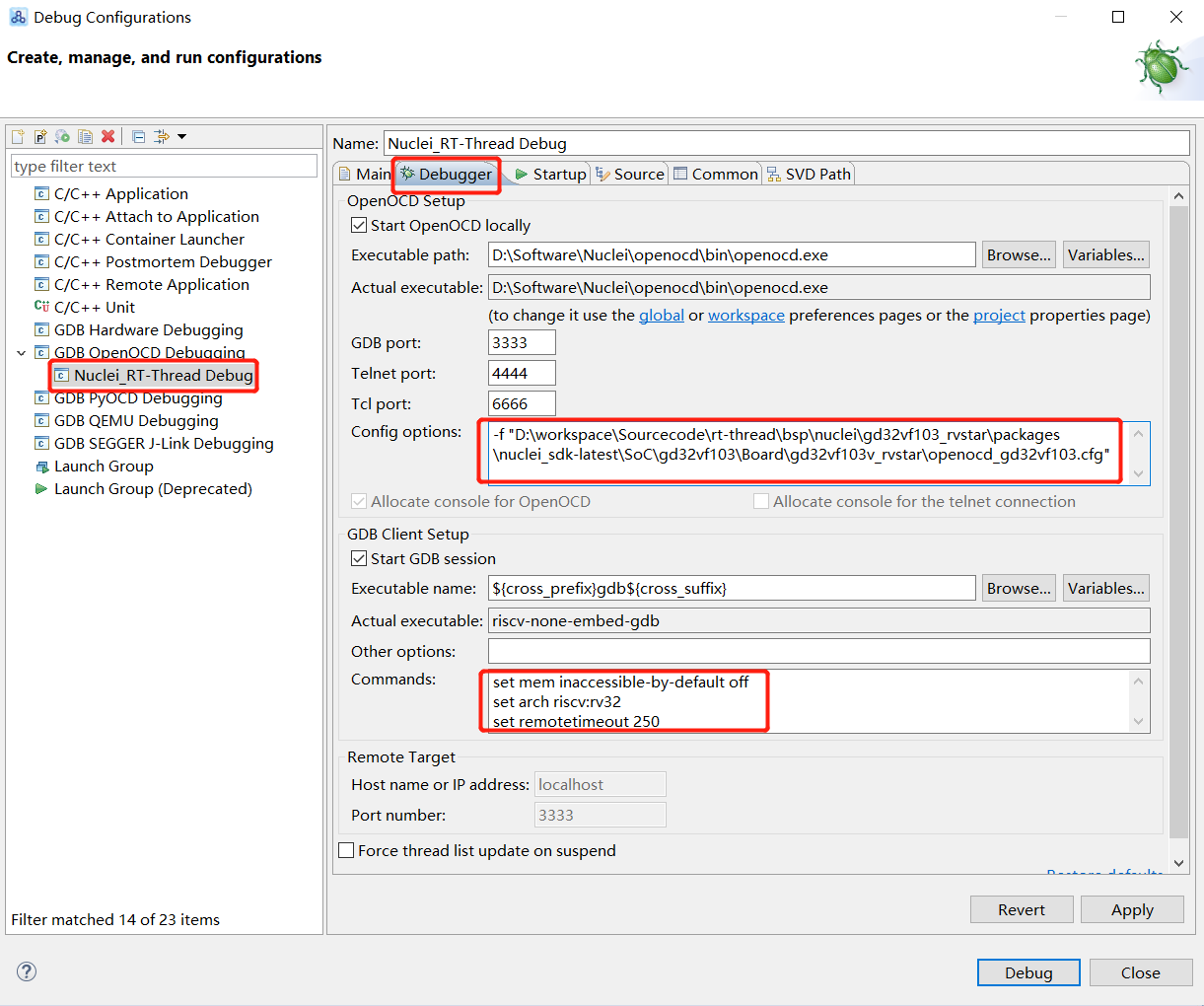The image size is (1204, 1006).
Task: Click the Duplicate launch configuration icon
Action: point(86,137)
